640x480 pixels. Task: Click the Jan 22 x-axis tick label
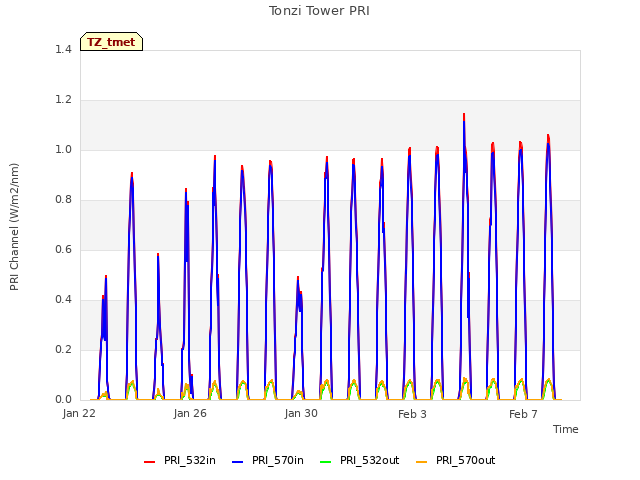point(79,413)
